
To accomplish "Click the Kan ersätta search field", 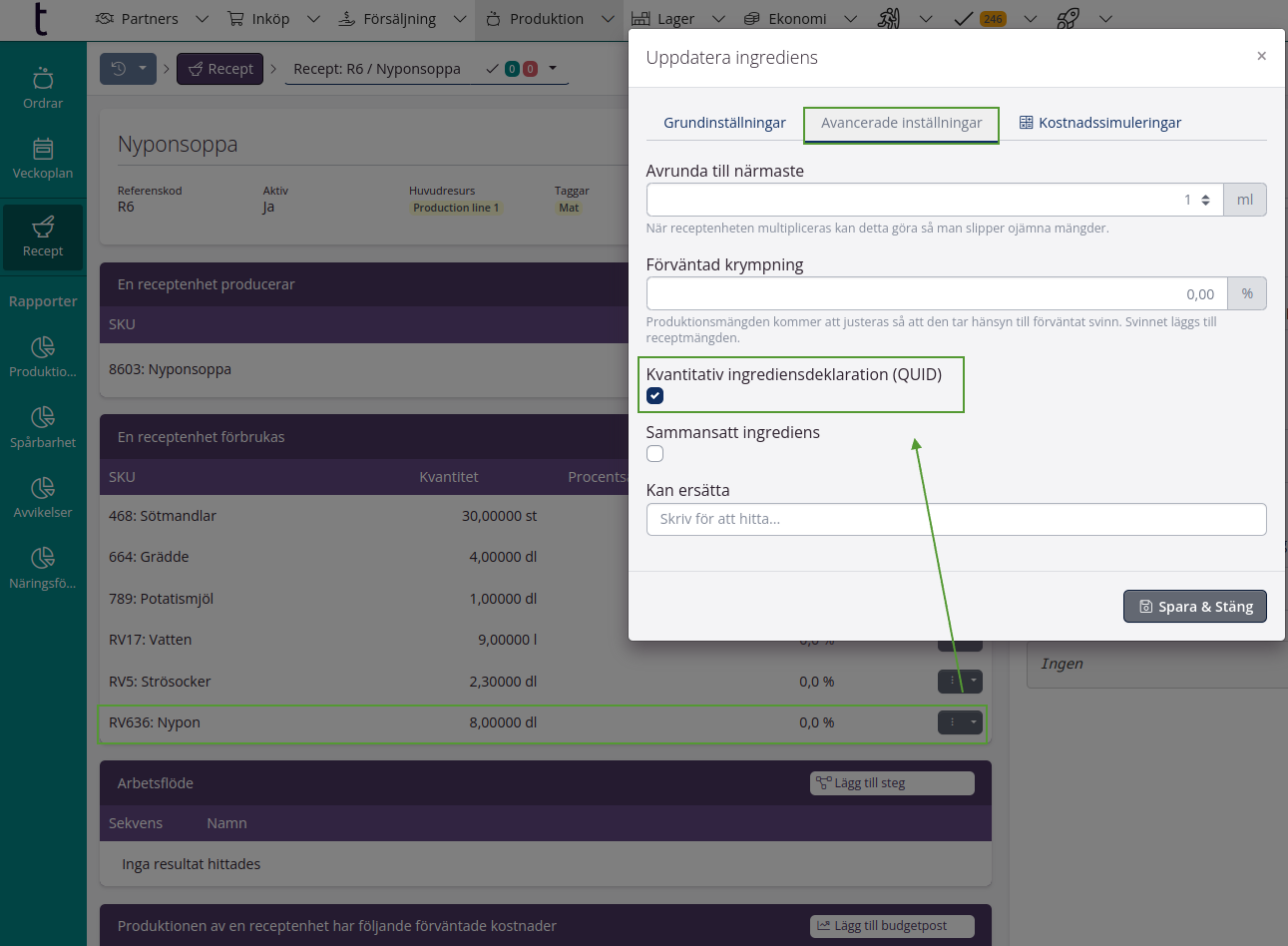I will point(956,519).
